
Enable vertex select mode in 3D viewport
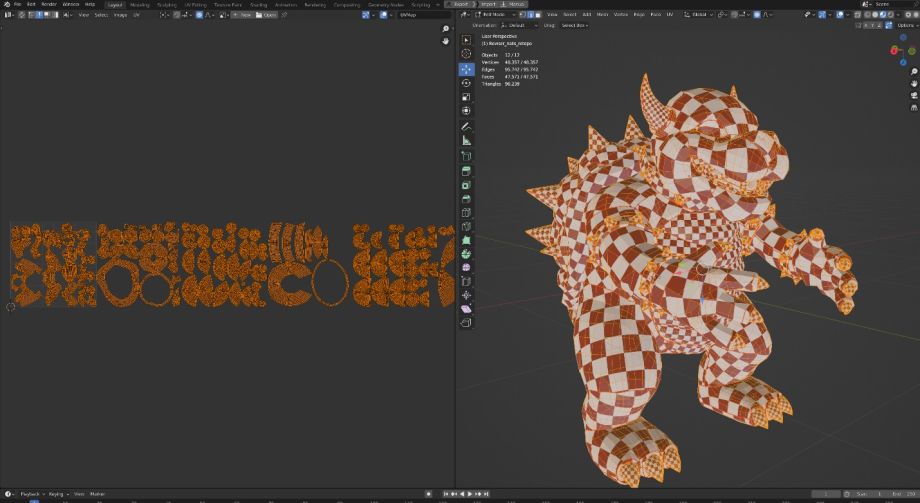pyautogui.click(x=522, y=15)
